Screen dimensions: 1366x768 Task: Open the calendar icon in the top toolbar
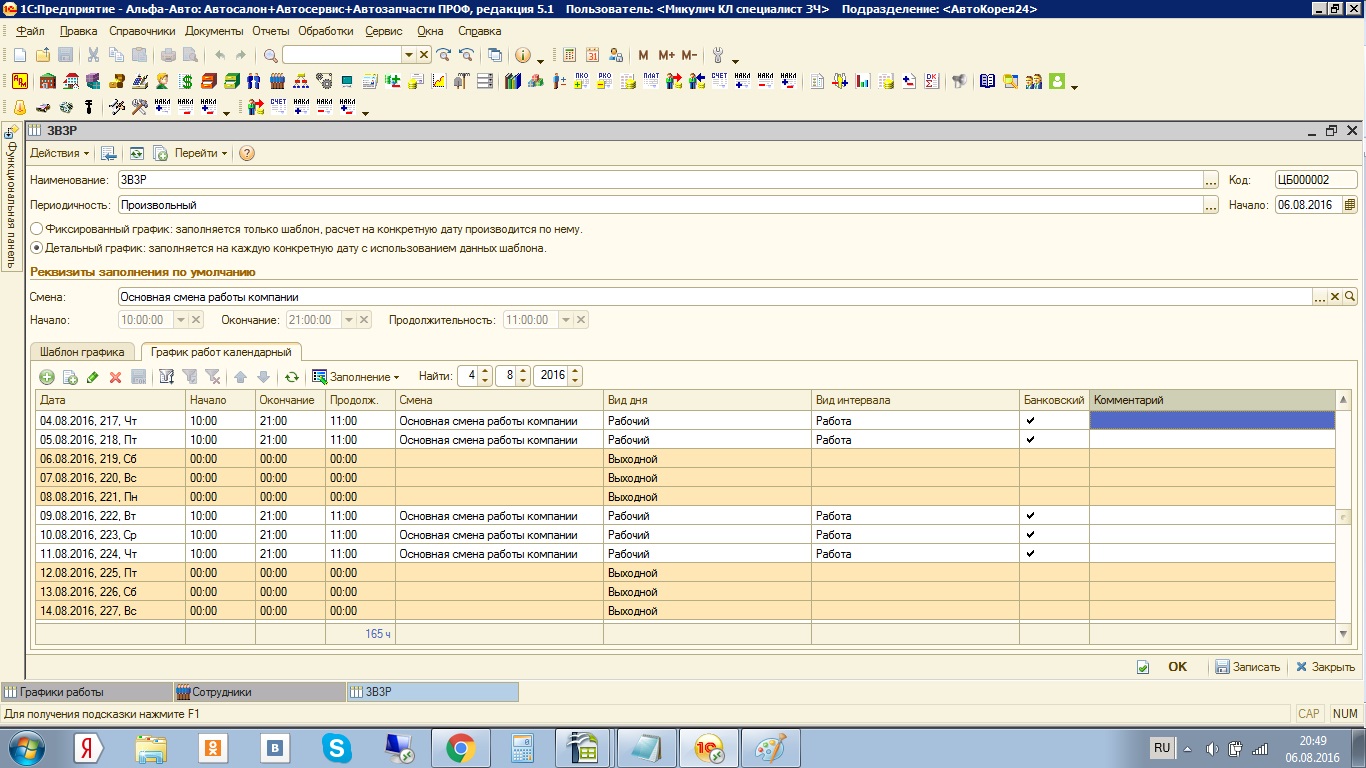[x=592, y=55]
